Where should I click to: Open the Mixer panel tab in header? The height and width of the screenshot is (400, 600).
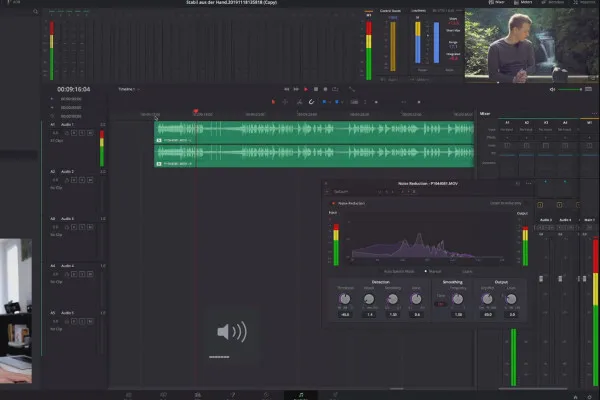(x=496, y=2)
